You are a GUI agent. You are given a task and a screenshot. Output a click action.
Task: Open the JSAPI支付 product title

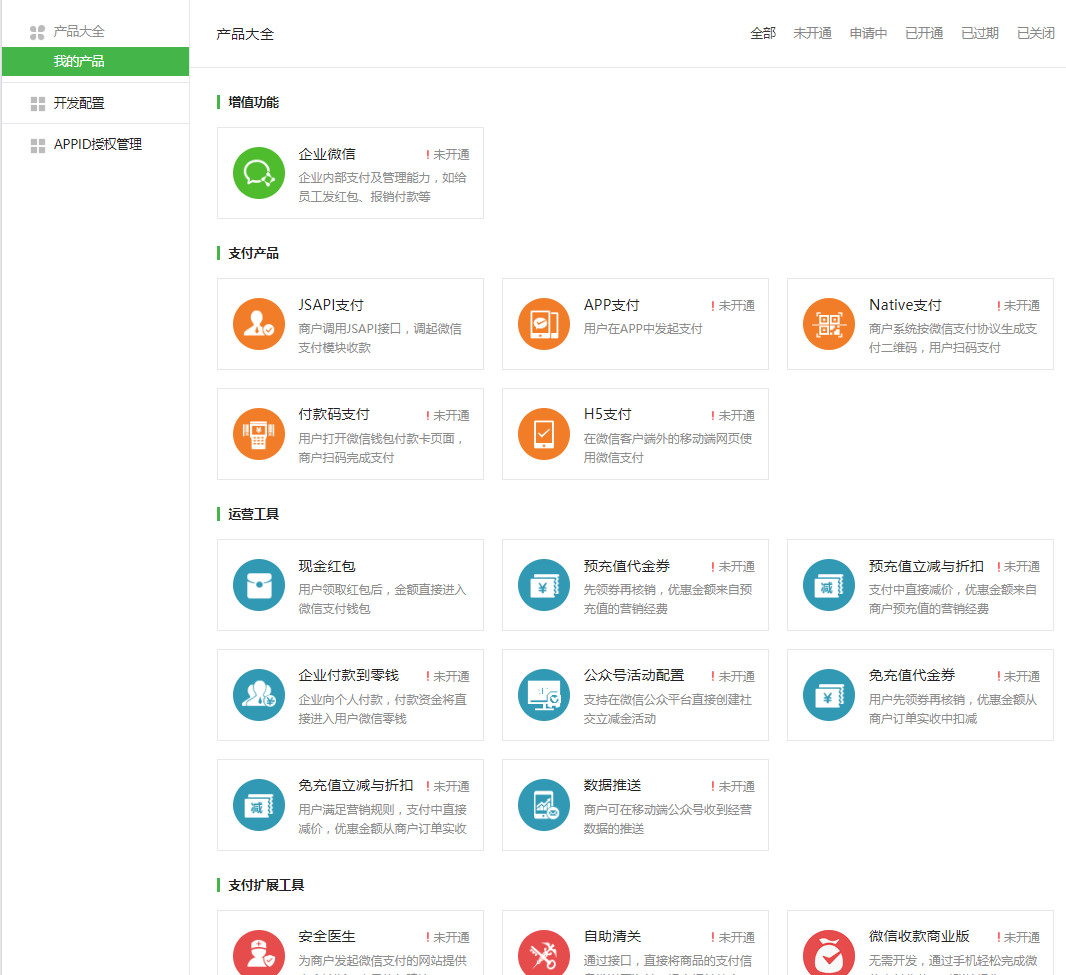(x=331, y=305)
